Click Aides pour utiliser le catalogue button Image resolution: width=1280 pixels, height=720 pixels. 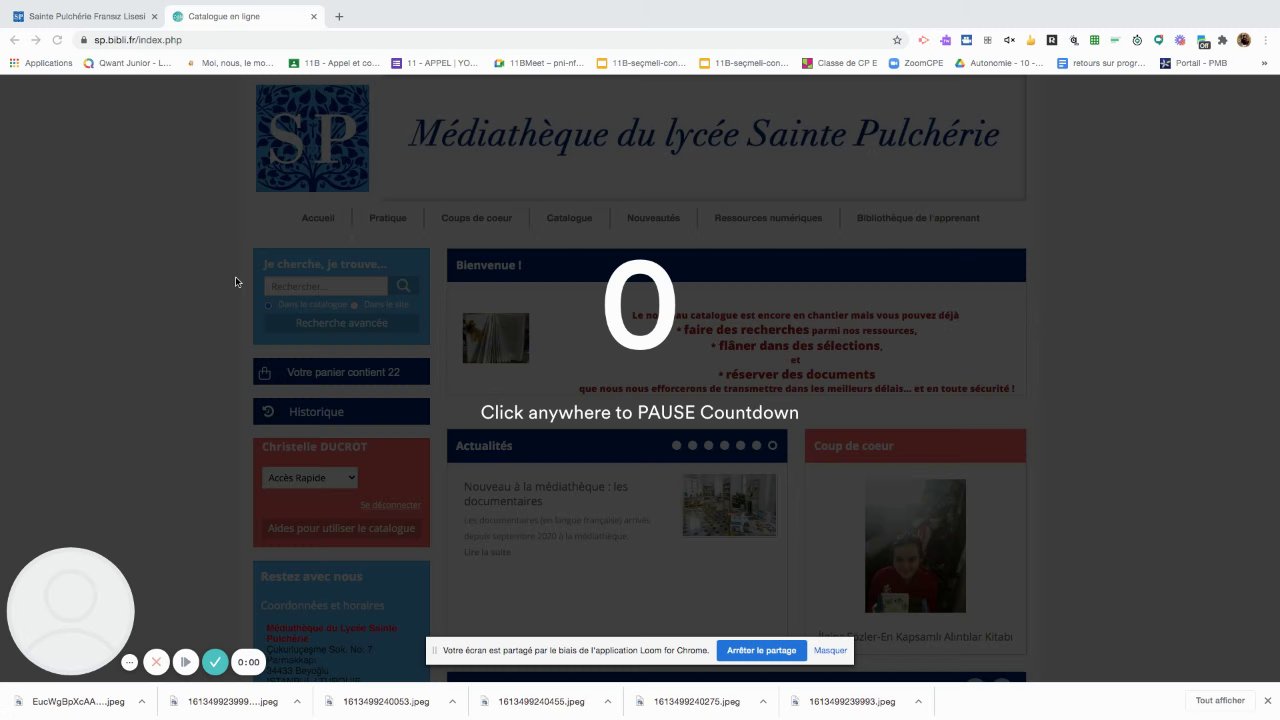[x=341, y=528]
